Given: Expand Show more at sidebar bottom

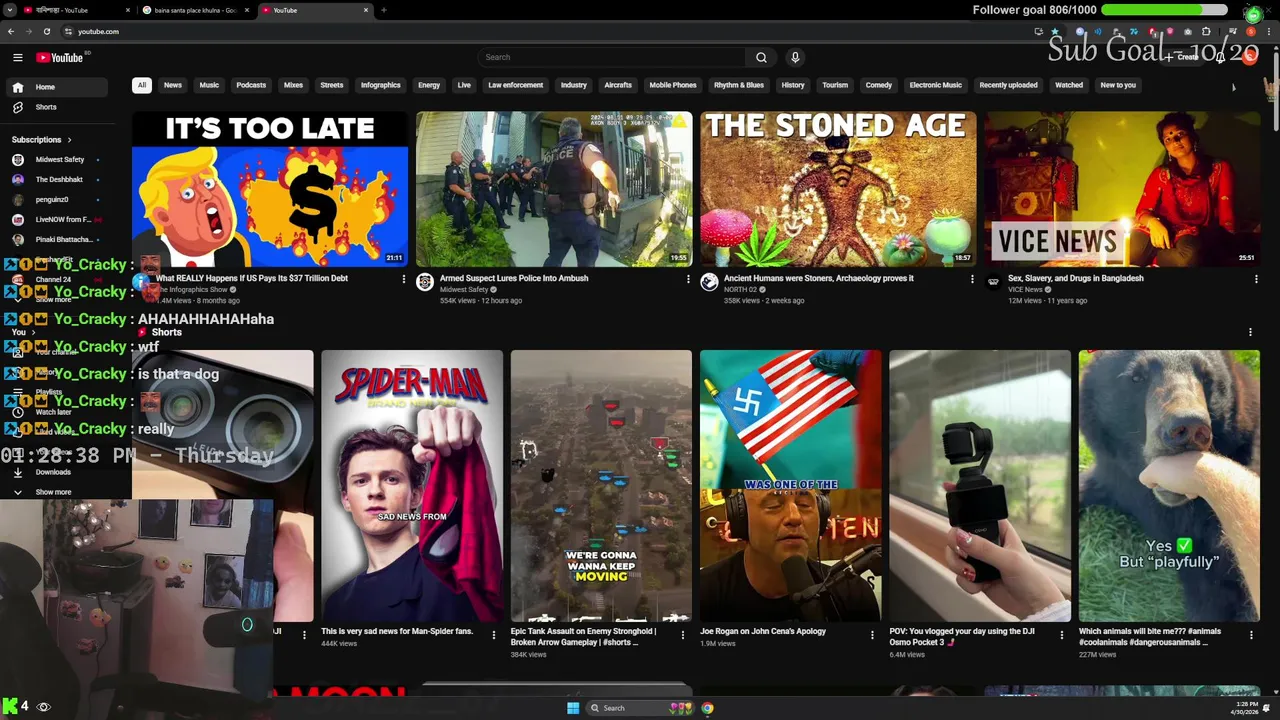Looking at the screenshot, I should pyautogui.click(x=53, y=492).
